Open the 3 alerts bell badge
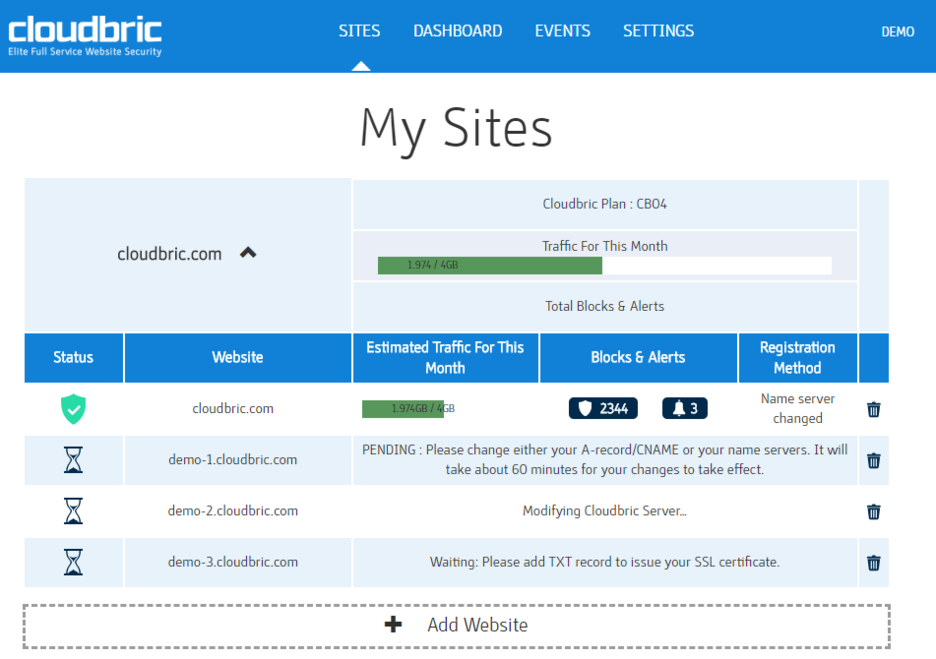The image size is (936, 659). [x=685, y=408]
